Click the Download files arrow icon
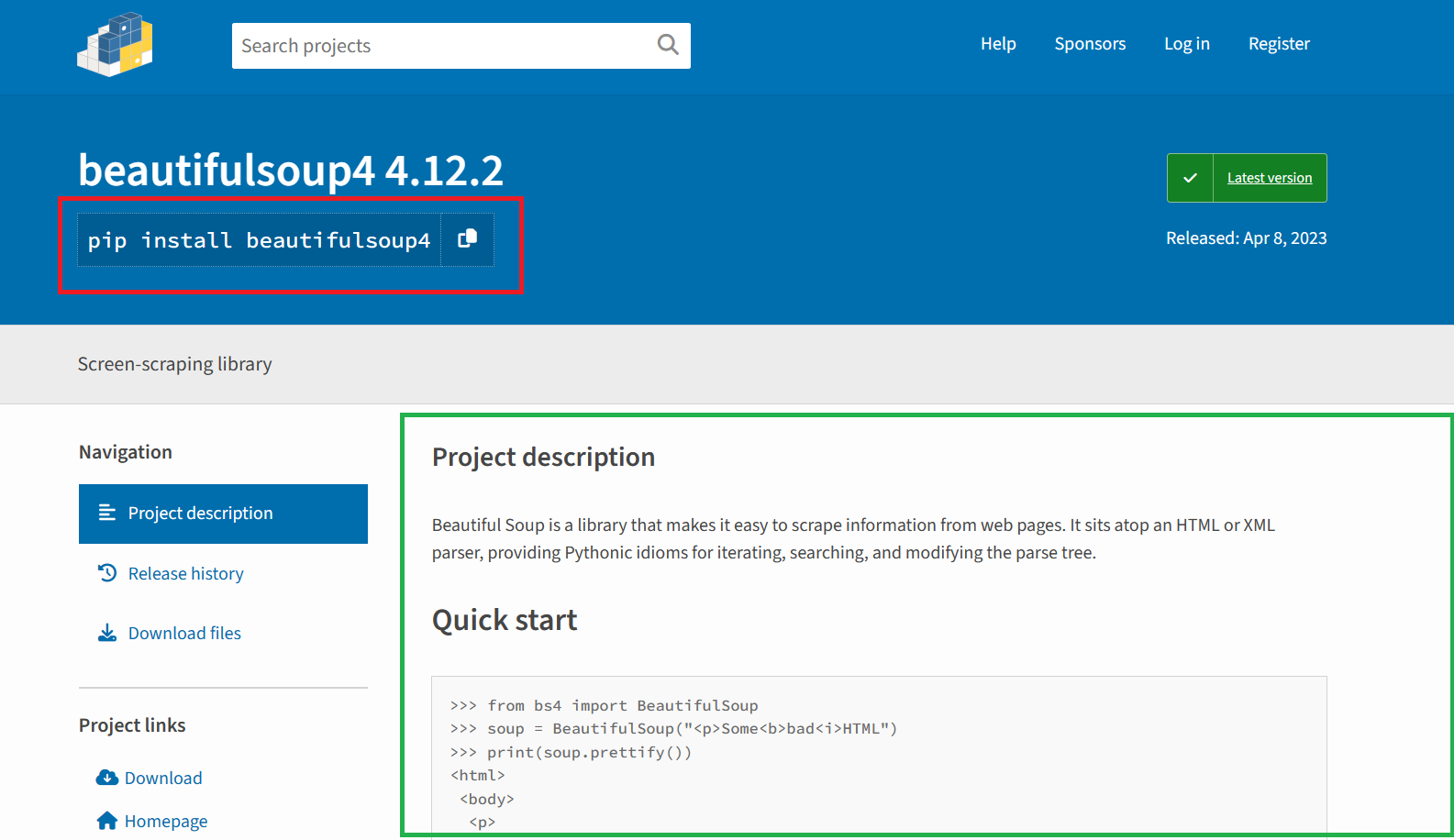Viewport: 1454px width, 840px height. 107,633
